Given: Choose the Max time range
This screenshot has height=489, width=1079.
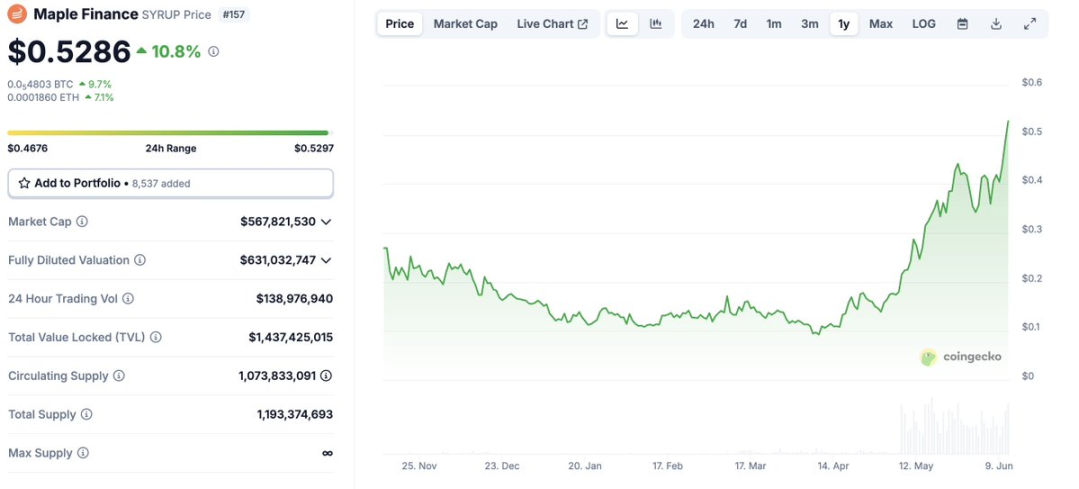Looking at the screenshot, I should 880,24.
